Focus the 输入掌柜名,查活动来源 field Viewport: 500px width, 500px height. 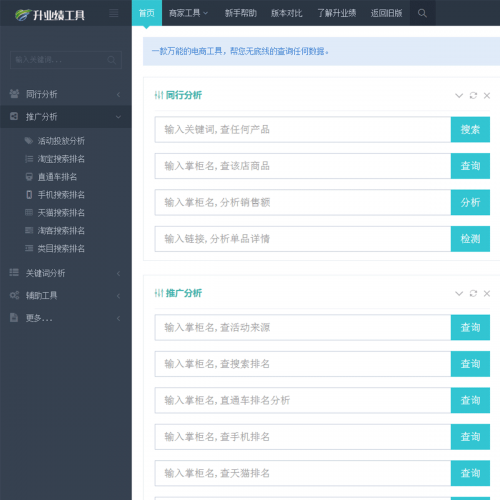click(x=303, y=327)
